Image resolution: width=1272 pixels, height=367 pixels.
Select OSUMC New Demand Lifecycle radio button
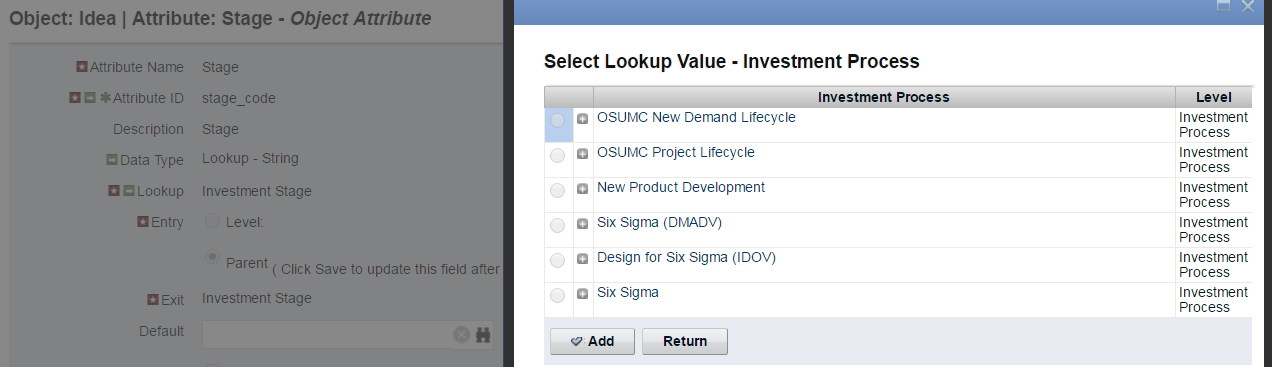coord(557,121)
